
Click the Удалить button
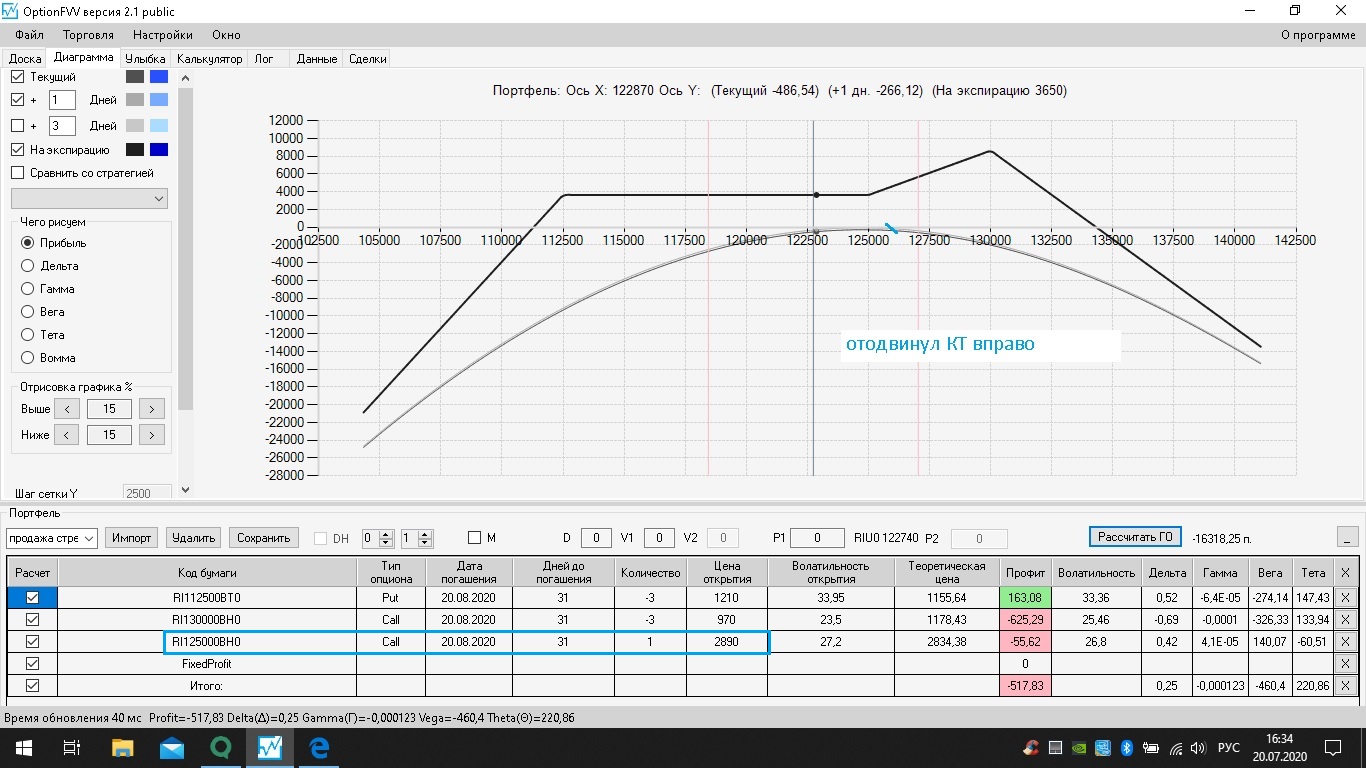click(193, 538)
